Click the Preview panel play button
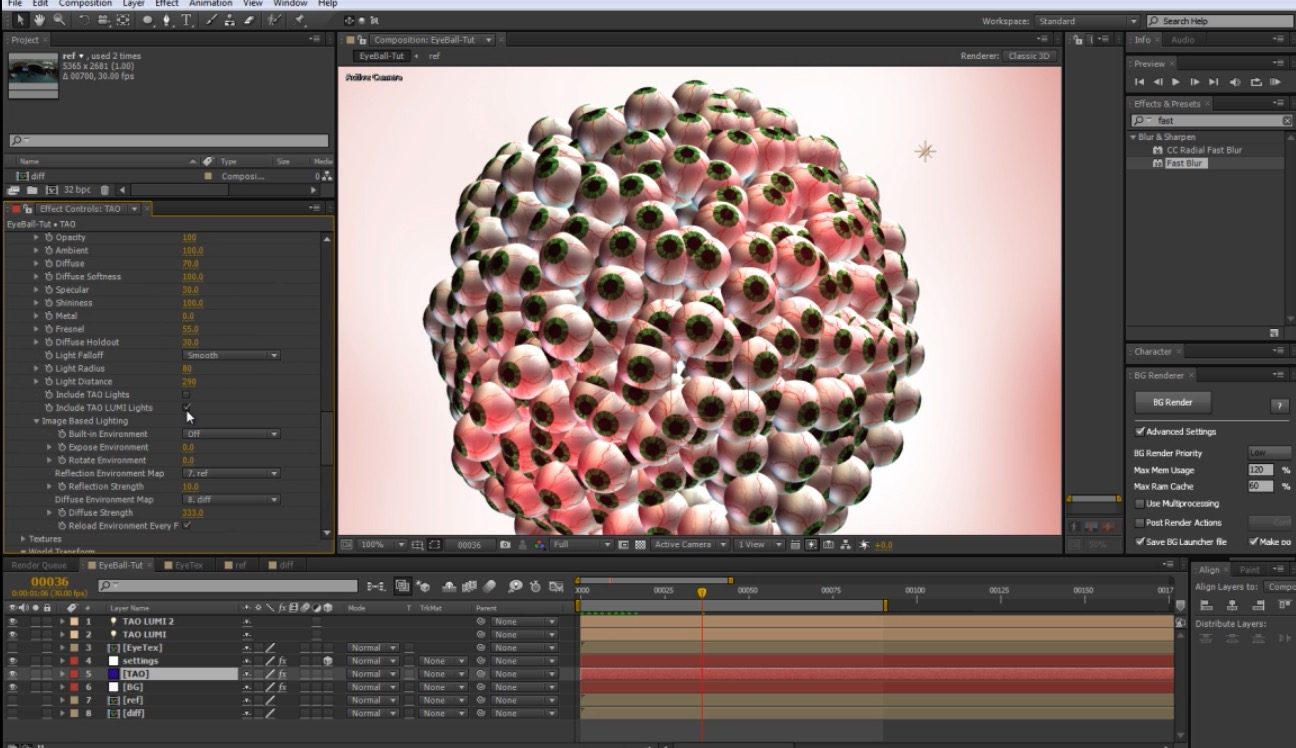 click(1176, 82)
